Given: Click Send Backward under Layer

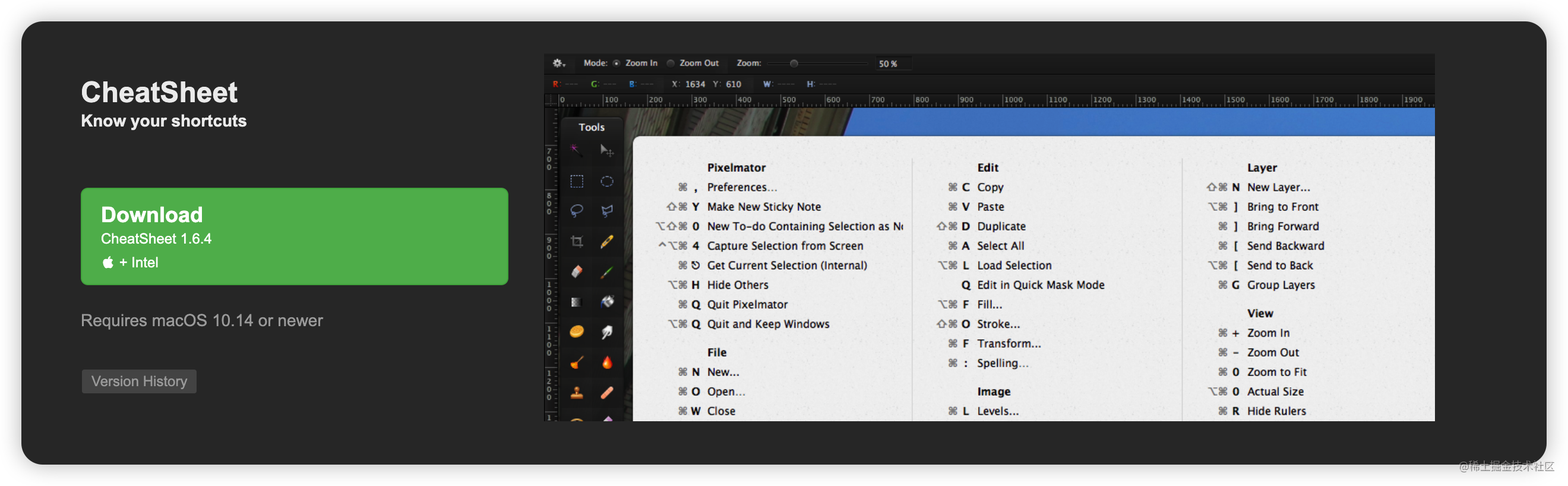Looking at the screenshot, I should 1285,245.
